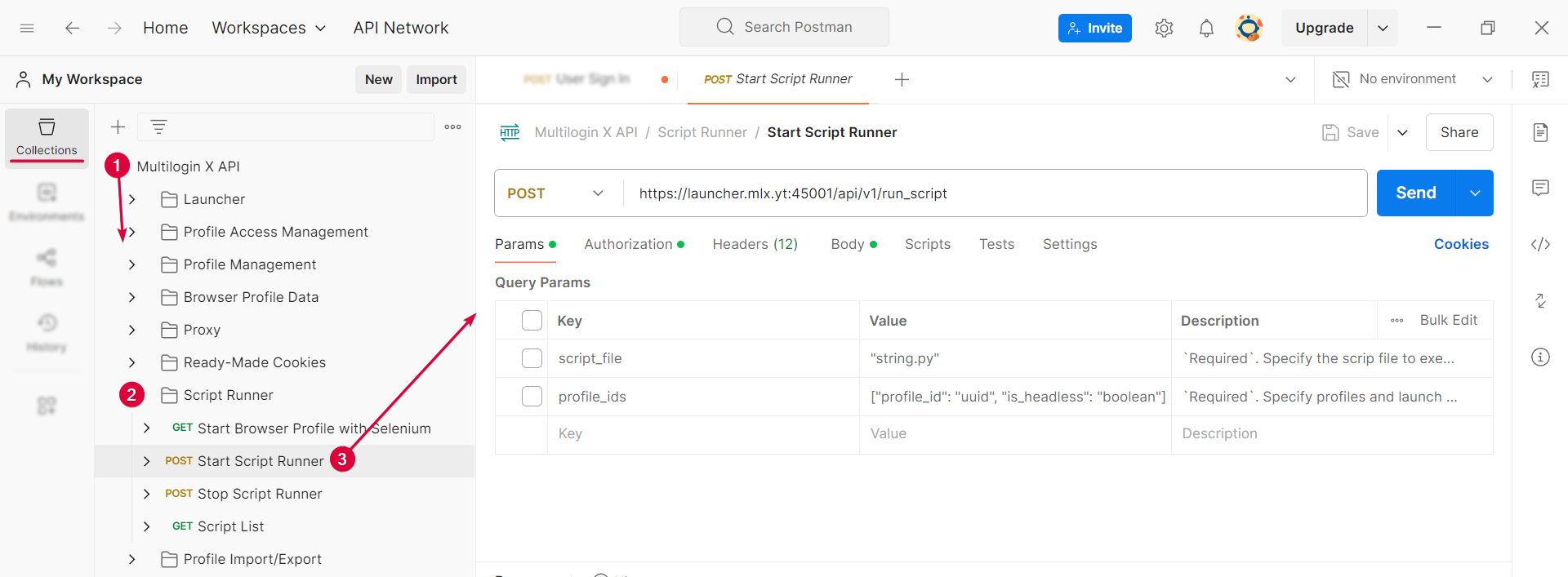Image resolution: width=1568 pixels, height=577 pixels.
Task: Enable the script_file parameter checkbox
Action: pos(532,358)
